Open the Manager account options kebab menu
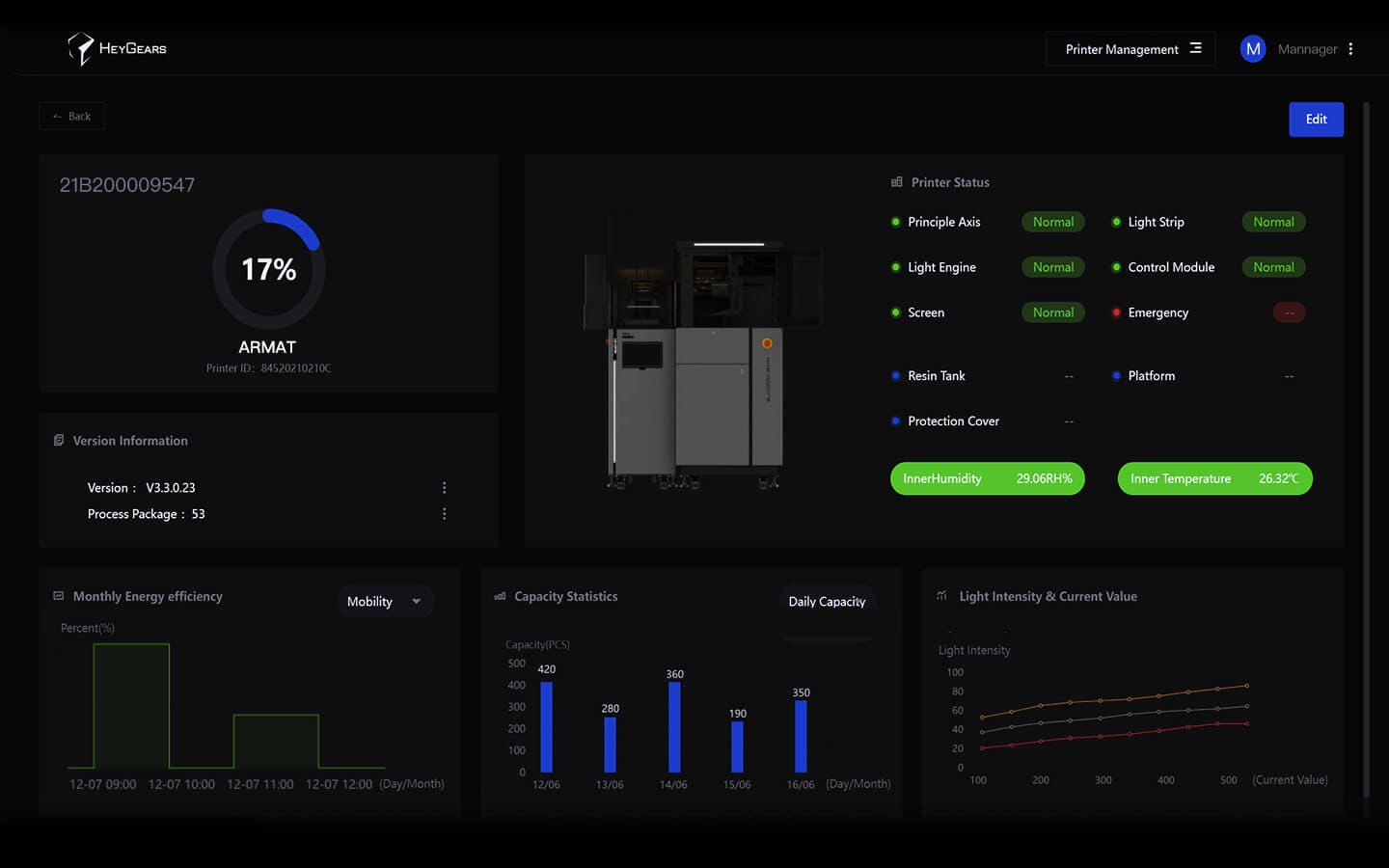 1350,49
